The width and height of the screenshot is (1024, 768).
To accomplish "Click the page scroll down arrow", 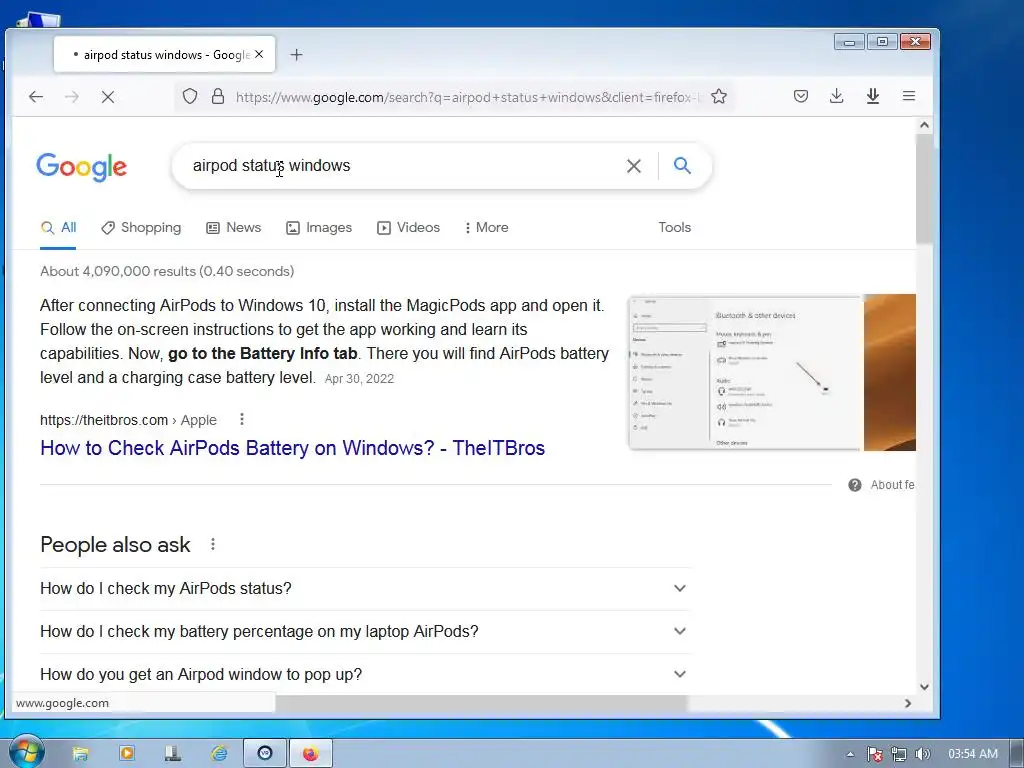I will coord(924,686).
